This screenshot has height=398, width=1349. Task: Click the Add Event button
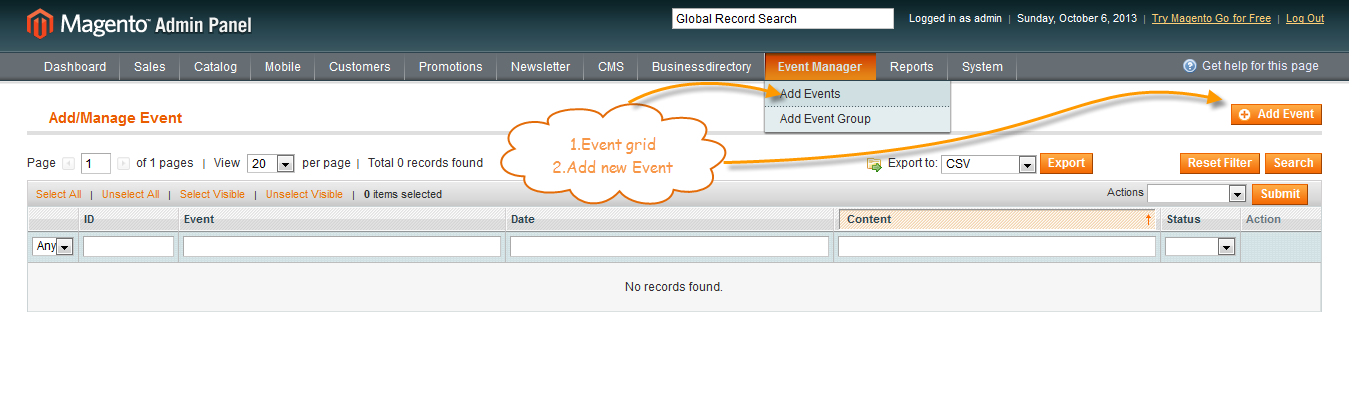coord(1276,115)
